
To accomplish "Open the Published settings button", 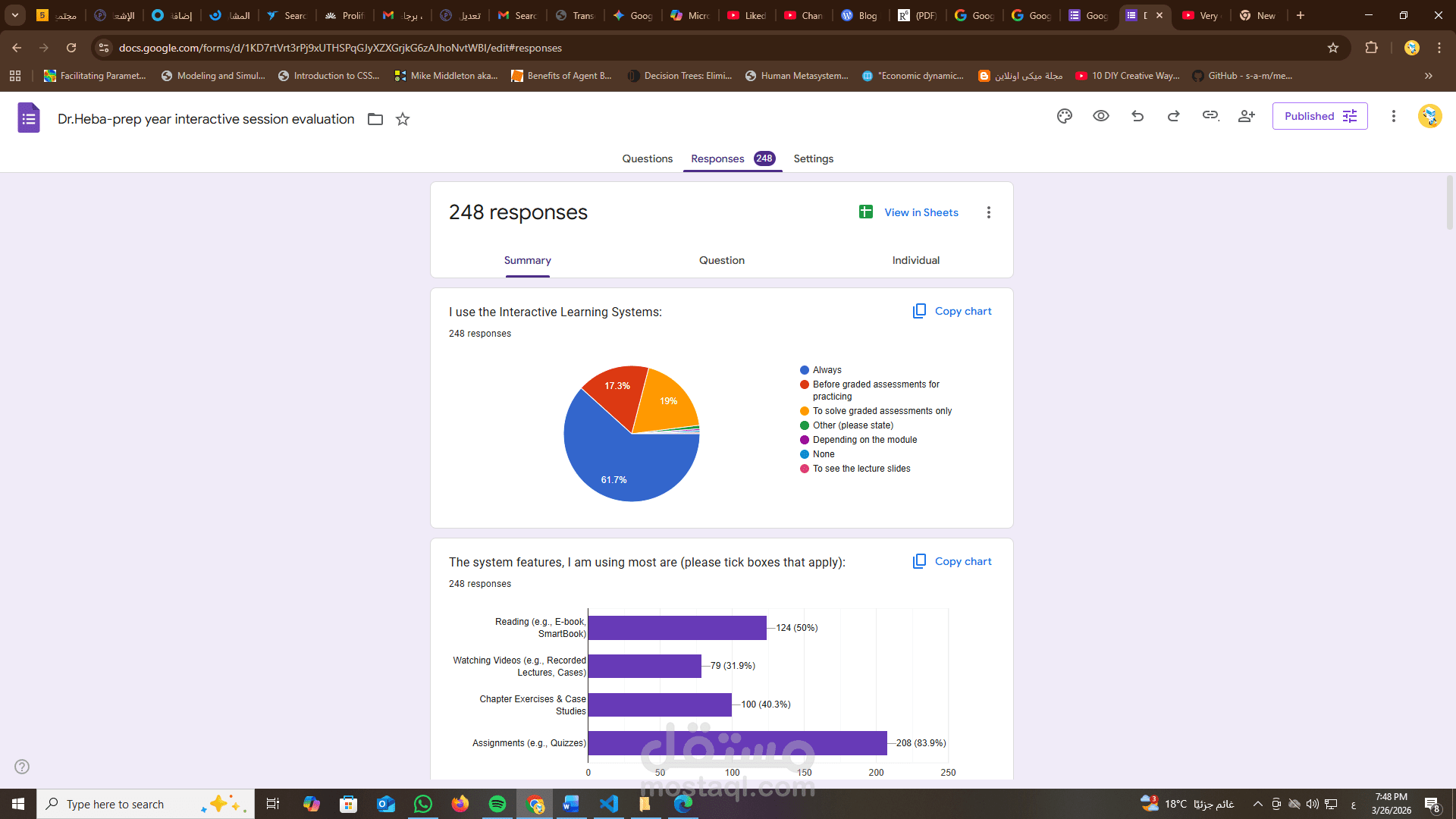I will tap(1319, 116).
